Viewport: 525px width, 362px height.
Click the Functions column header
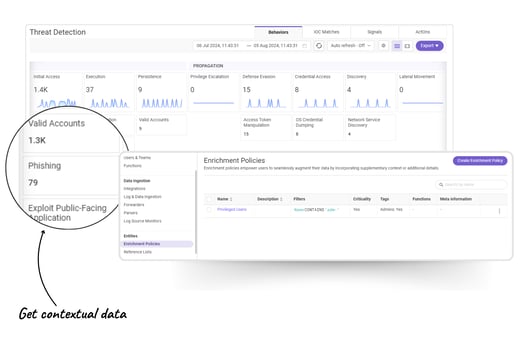[422, 199]
